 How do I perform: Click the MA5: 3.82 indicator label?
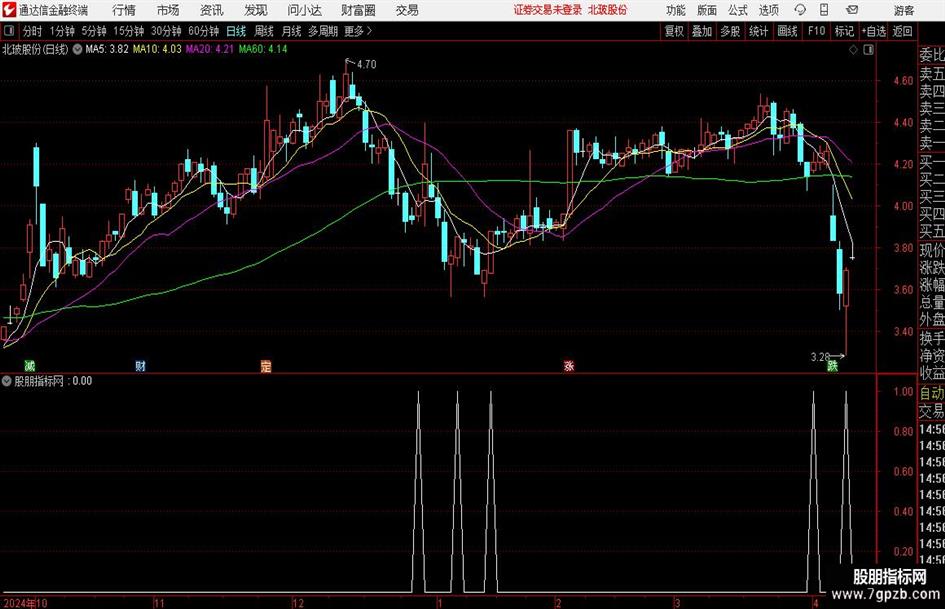pyautogui.click(x=107, y=49)
